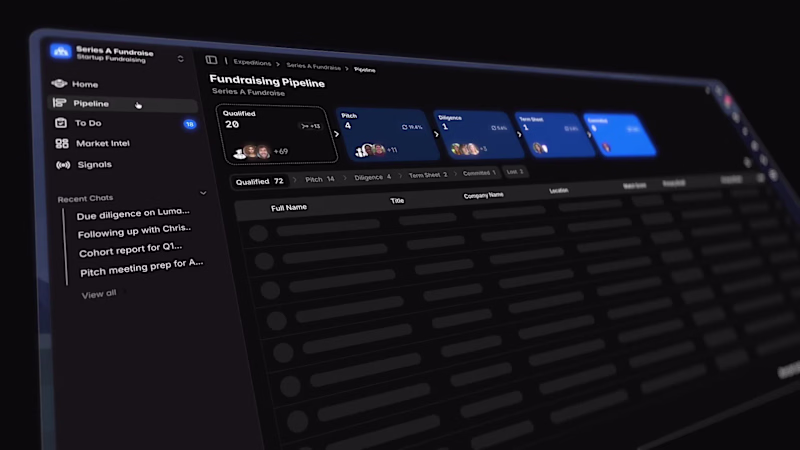Select the Committed stage card
The image size is (800, 450).
(x=619, y=135)
